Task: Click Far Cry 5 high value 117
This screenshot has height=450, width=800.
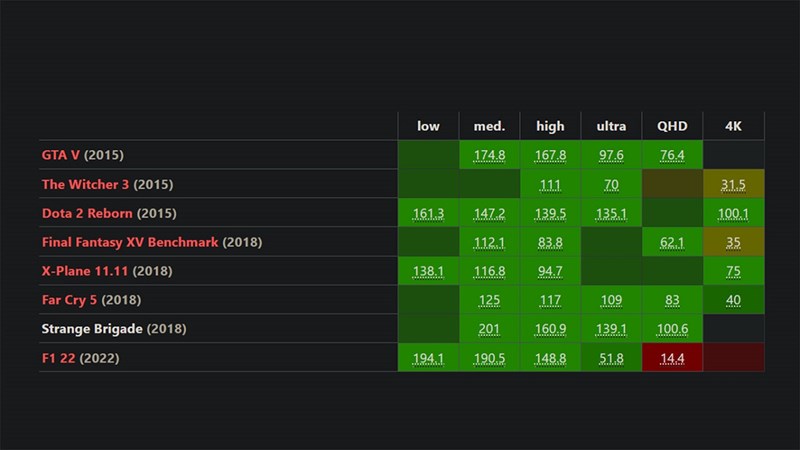Action: 550,301
